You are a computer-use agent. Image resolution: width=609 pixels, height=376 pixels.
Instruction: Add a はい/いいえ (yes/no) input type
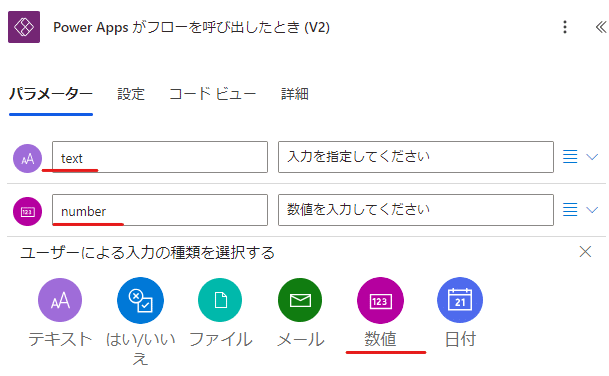tap(140, 322)
